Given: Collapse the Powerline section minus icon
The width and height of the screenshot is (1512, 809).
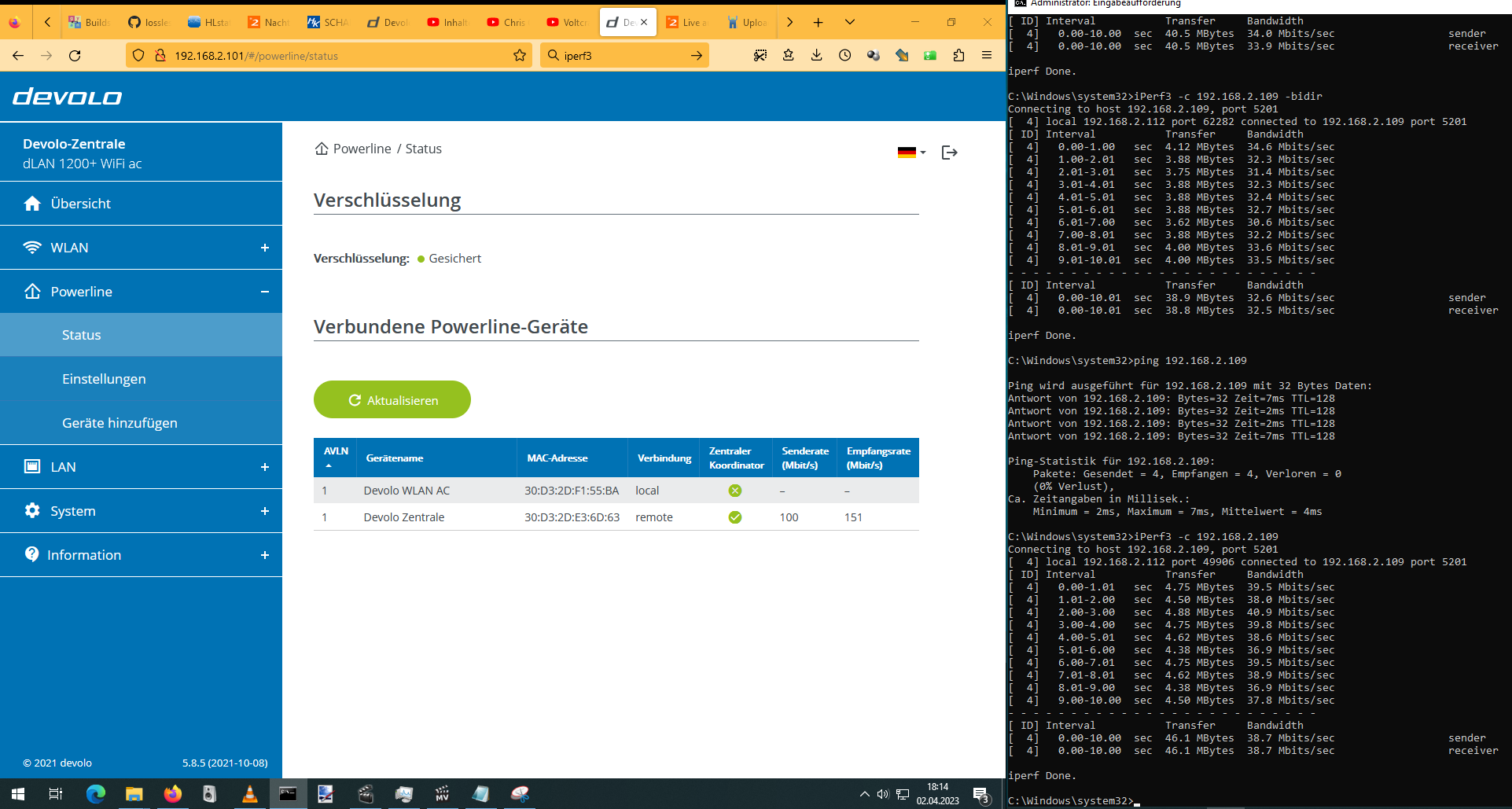Looking at the screenshot, I should click(x=265, y=292).
